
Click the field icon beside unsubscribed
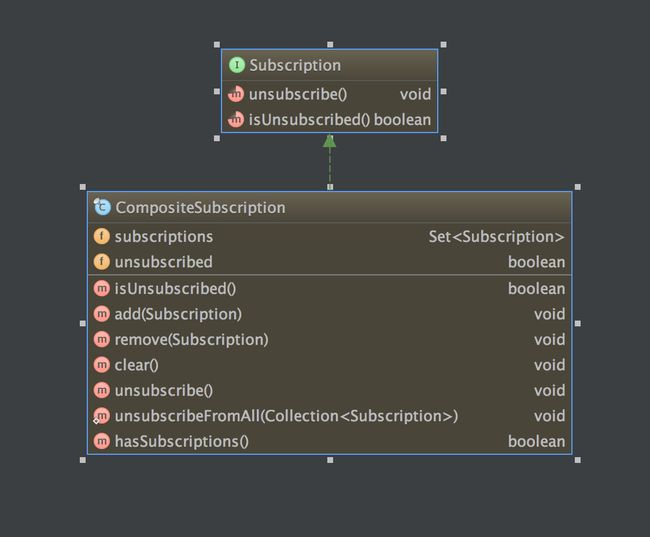pyautogui.click(x=102, y=262)
